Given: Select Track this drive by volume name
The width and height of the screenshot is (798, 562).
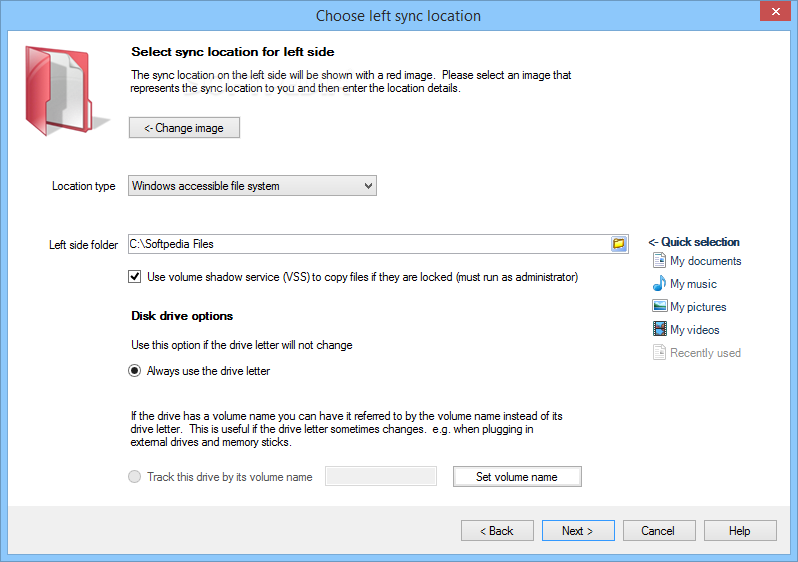Looking at the screenshot, I should pos(134,477).
